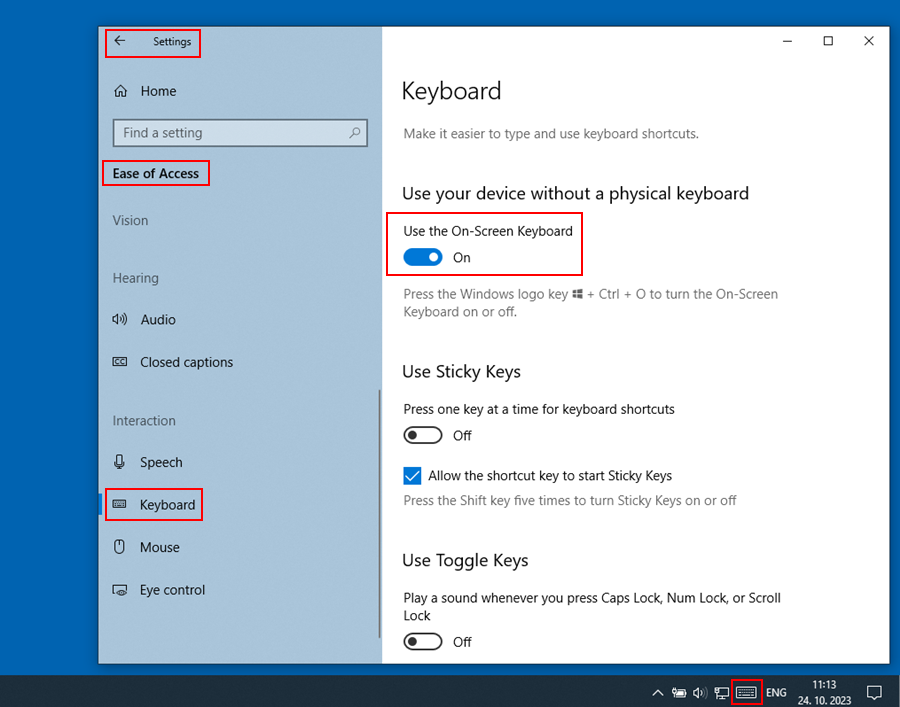Image resolution: width=900 pixels, height=707 pixels.
Task: Open the volume tray icon
Action: [x=700, y=693]
